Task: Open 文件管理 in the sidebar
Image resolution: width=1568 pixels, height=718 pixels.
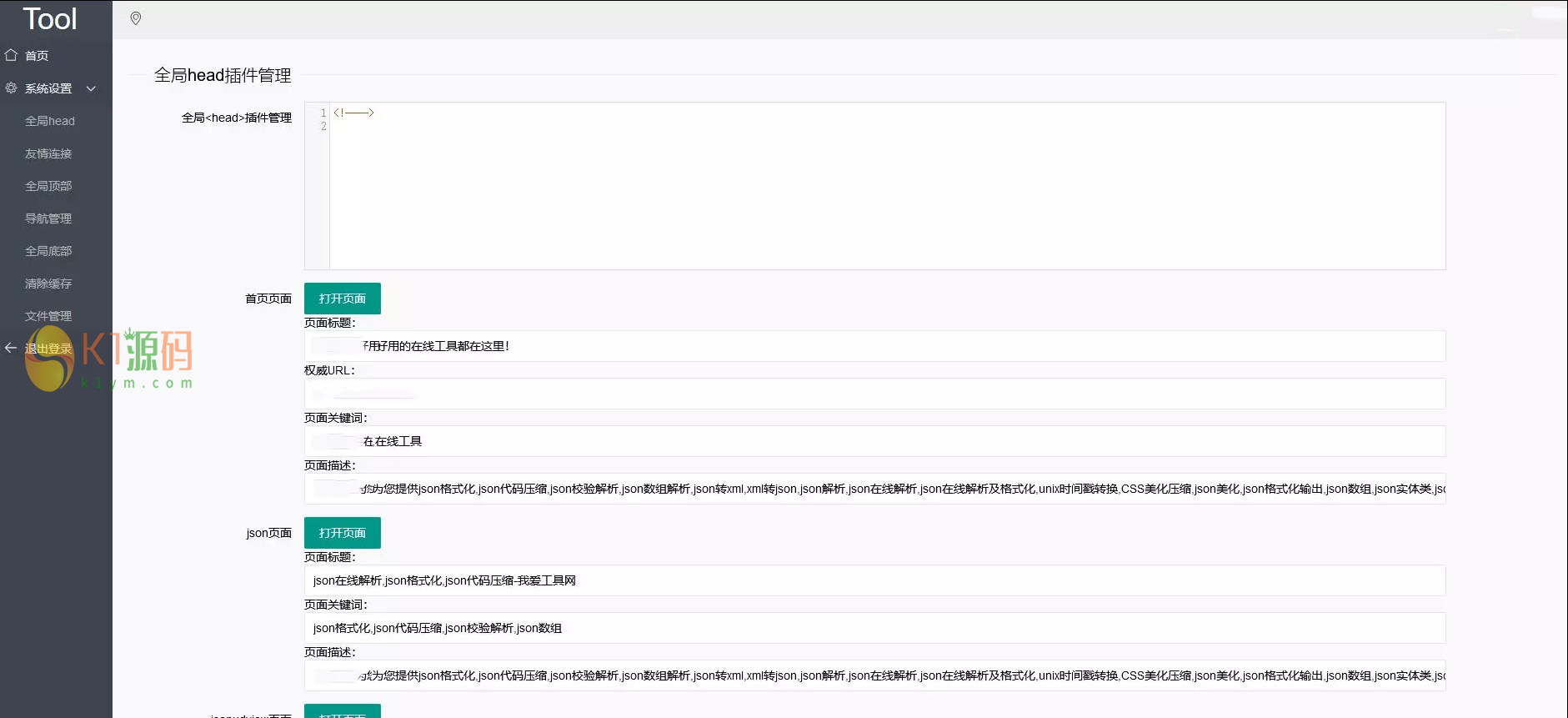Action: coord(48,316)
